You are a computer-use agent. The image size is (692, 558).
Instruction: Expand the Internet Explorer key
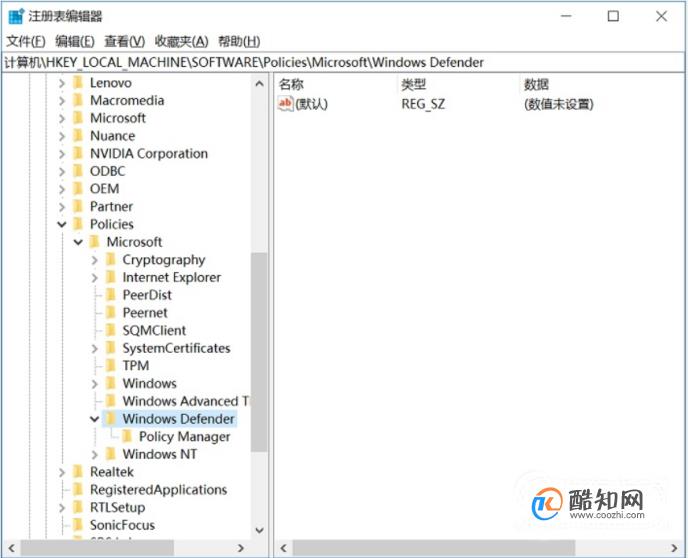94,278
